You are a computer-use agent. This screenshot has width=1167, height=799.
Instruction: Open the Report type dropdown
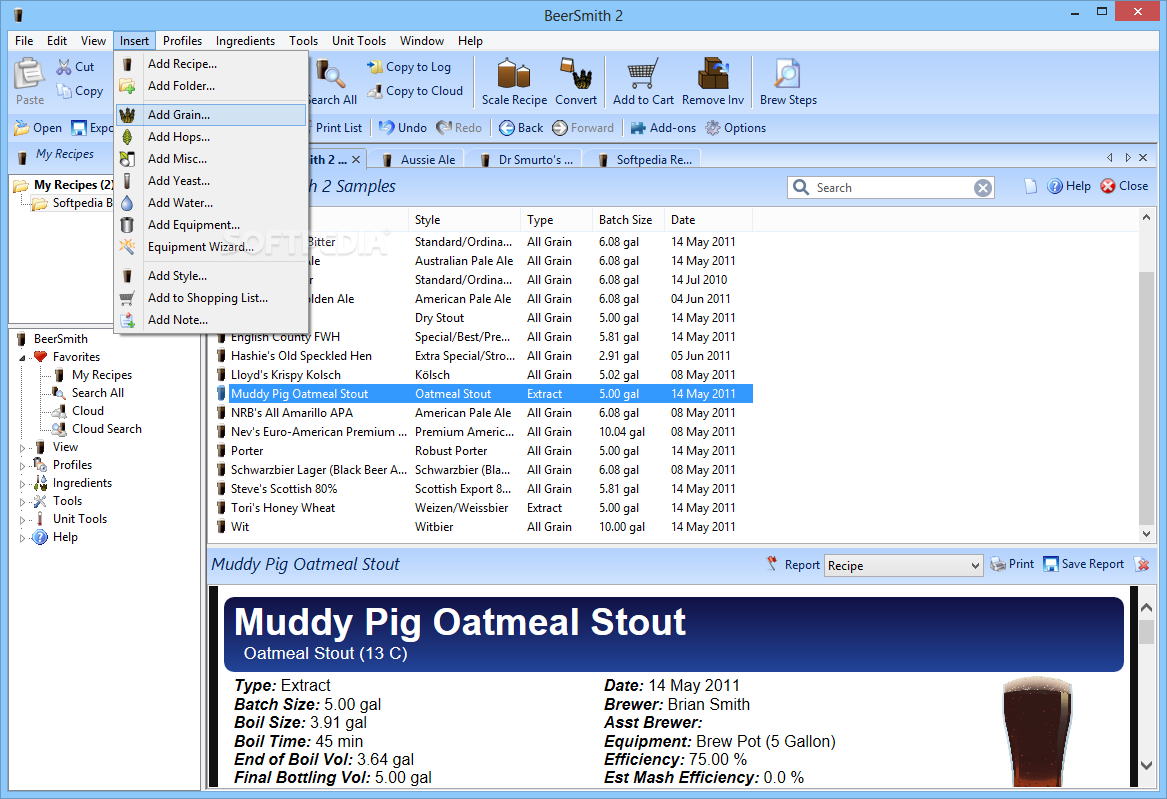pos(904,565)
